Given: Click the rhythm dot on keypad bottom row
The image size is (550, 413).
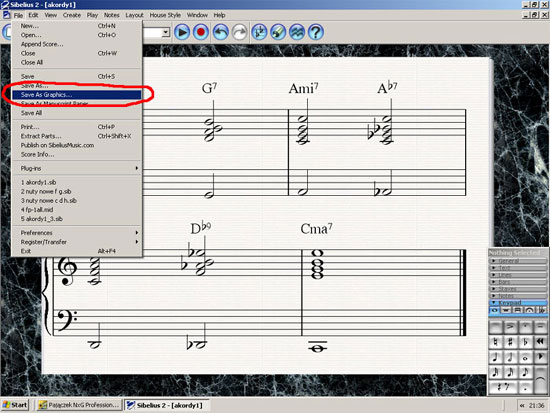Looking at the screenshot, I should click(525, 387).
